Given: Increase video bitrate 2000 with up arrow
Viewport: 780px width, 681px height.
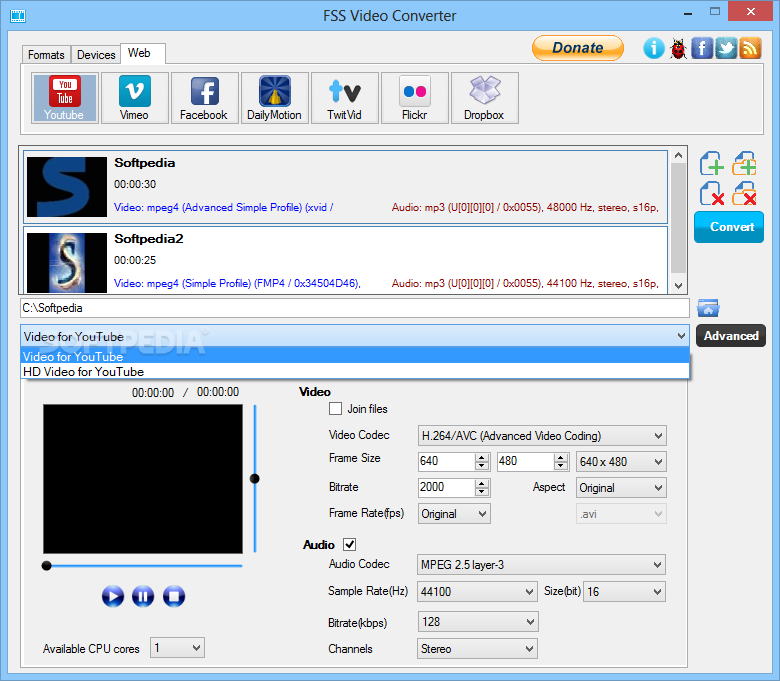Looking at the screenshot, I should pos(482,484).
